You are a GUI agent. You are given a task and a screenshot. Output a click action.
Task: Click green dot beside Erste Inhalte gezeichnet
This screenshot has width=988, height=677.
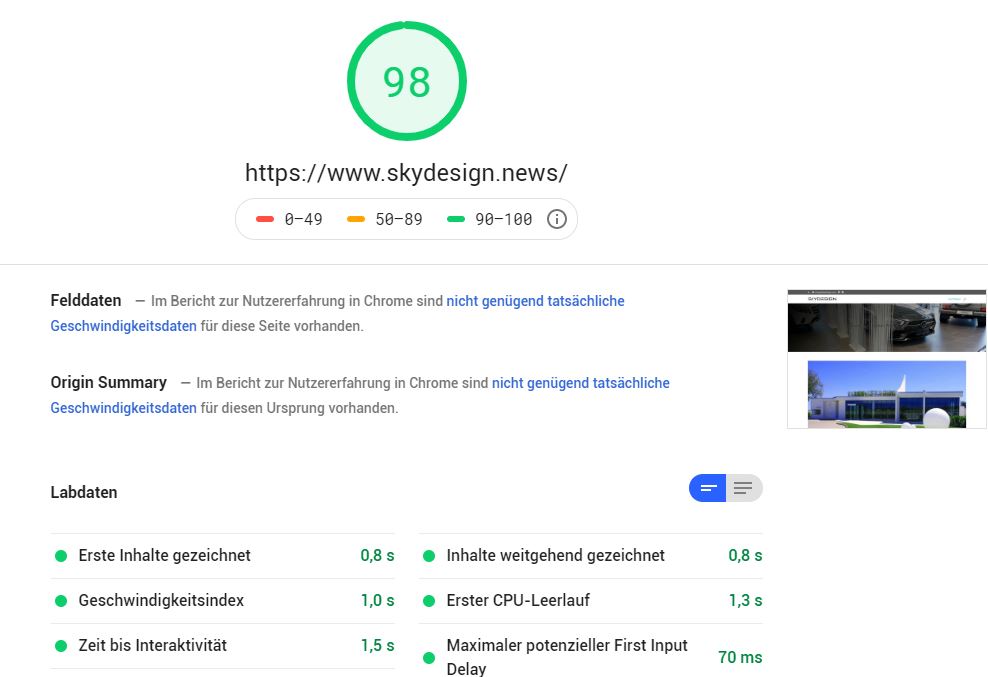point(61,556)
